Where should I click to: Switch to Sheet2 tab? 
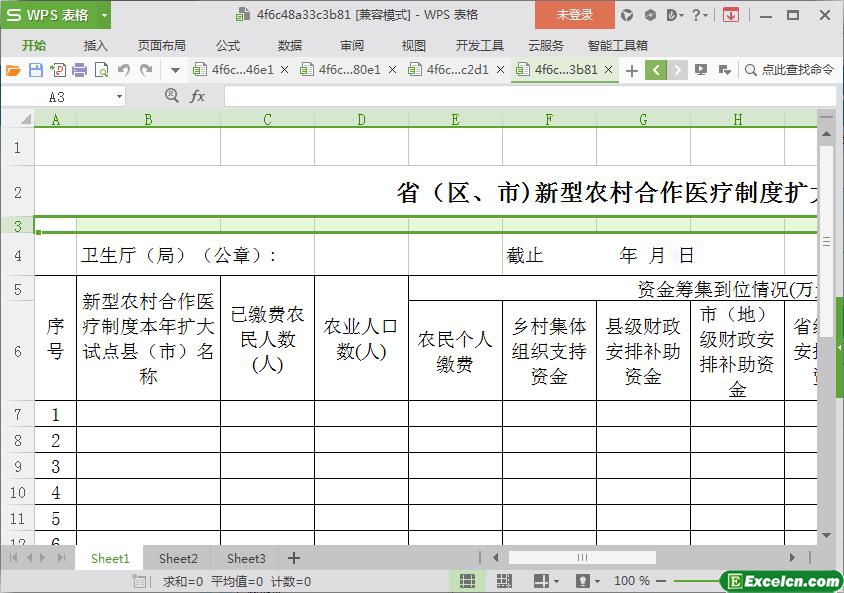(178, 559)
